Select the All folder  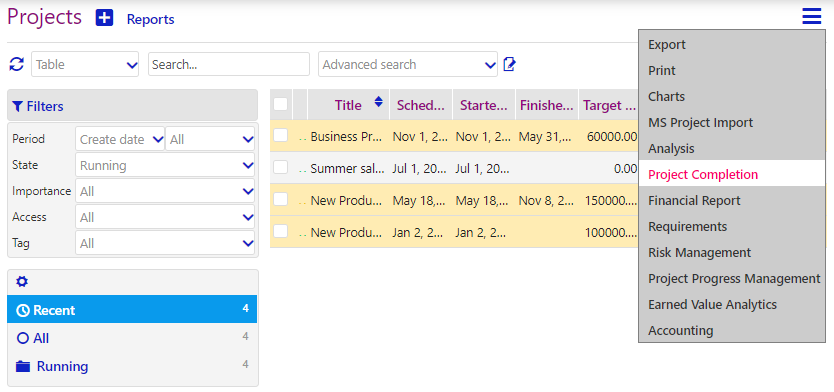pyautogui.click(x=132, y=338)
